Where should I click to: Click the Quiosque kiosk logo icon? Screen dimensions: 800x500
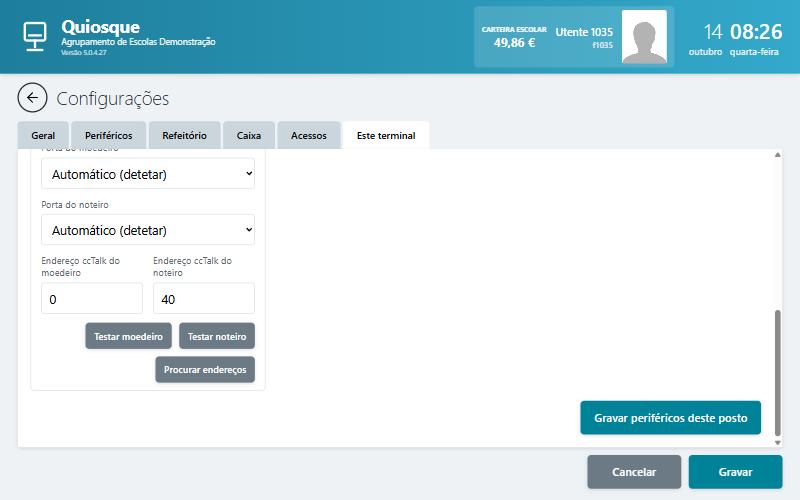click(35, 36)
